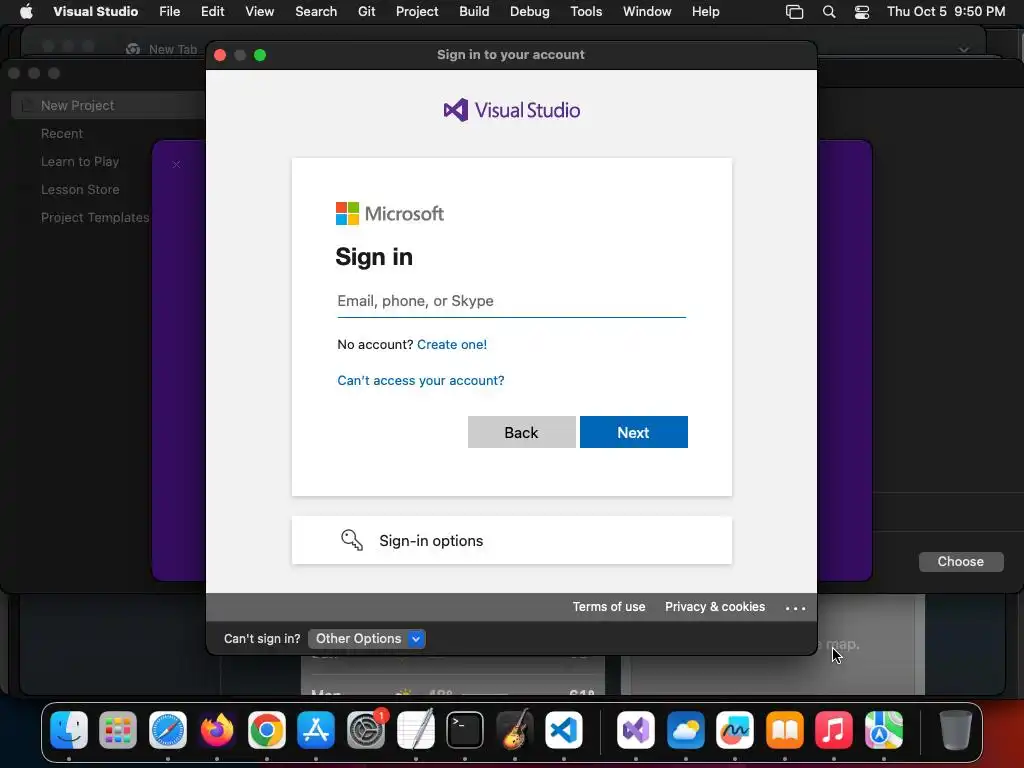Open the File menu

(x=170, y=12)
